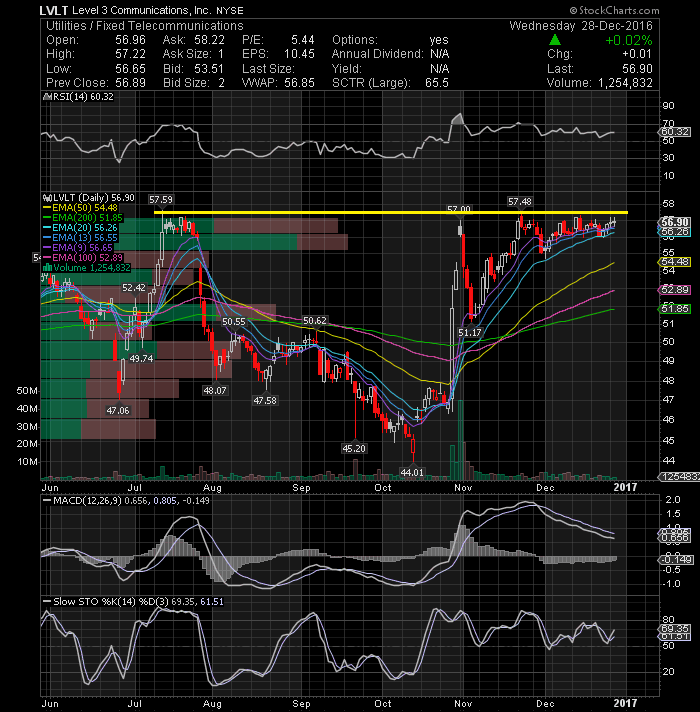Image resolution: width=700 pixels, height=712 pixels.
Task: Click the 44.01 low price label
Action: click(x=412, y=472)
